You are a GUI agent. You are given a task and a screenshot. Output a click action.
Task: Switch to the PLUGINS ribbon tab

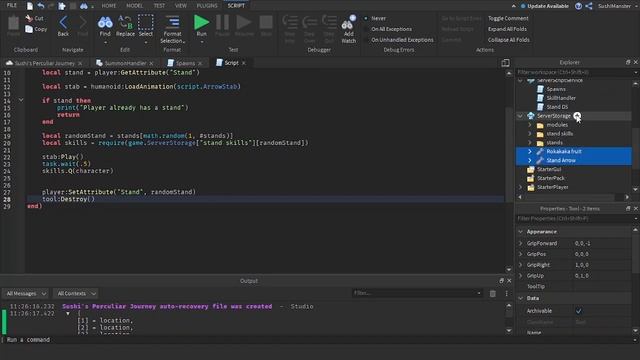tap(207, 6)
